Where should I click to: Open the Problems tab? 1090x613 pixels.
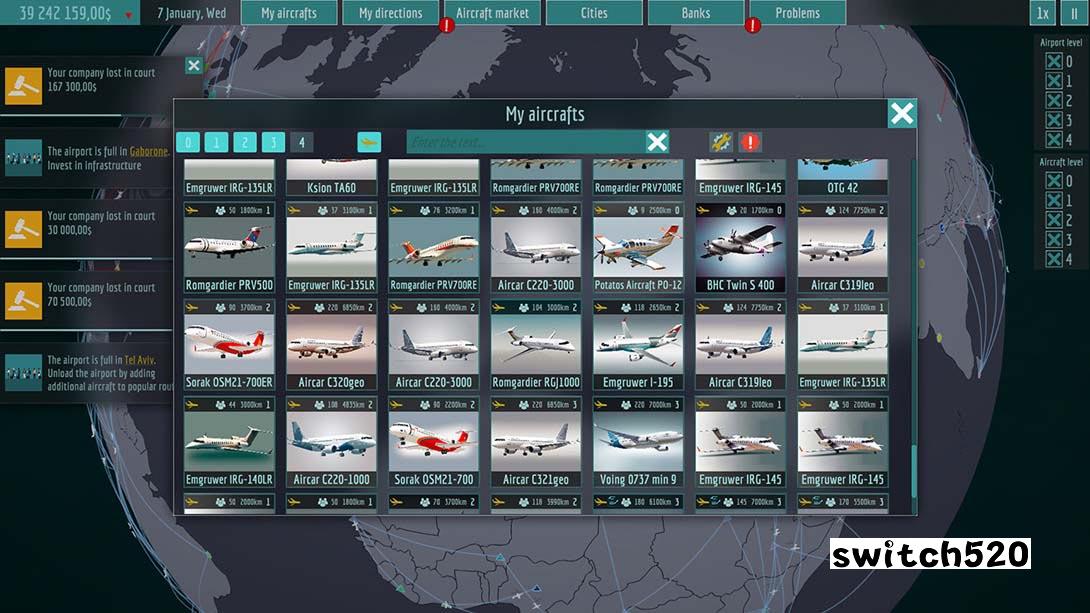[x=798, y=13]
